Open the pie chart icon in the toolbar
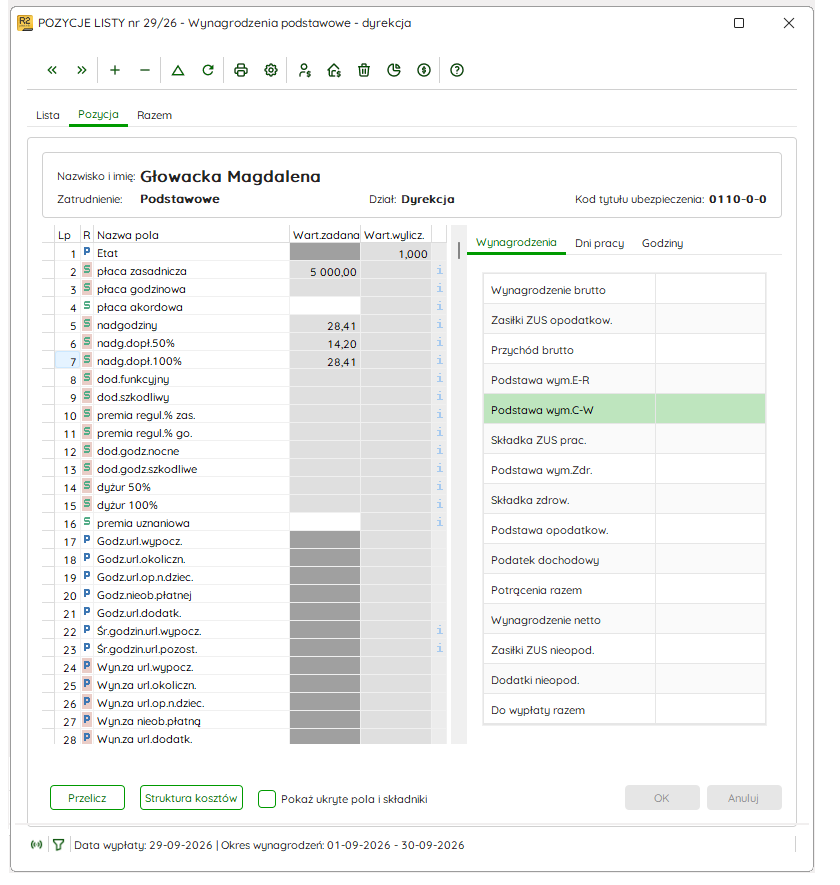840x885 pixels. pyautogui.click(x=394, y=70)
